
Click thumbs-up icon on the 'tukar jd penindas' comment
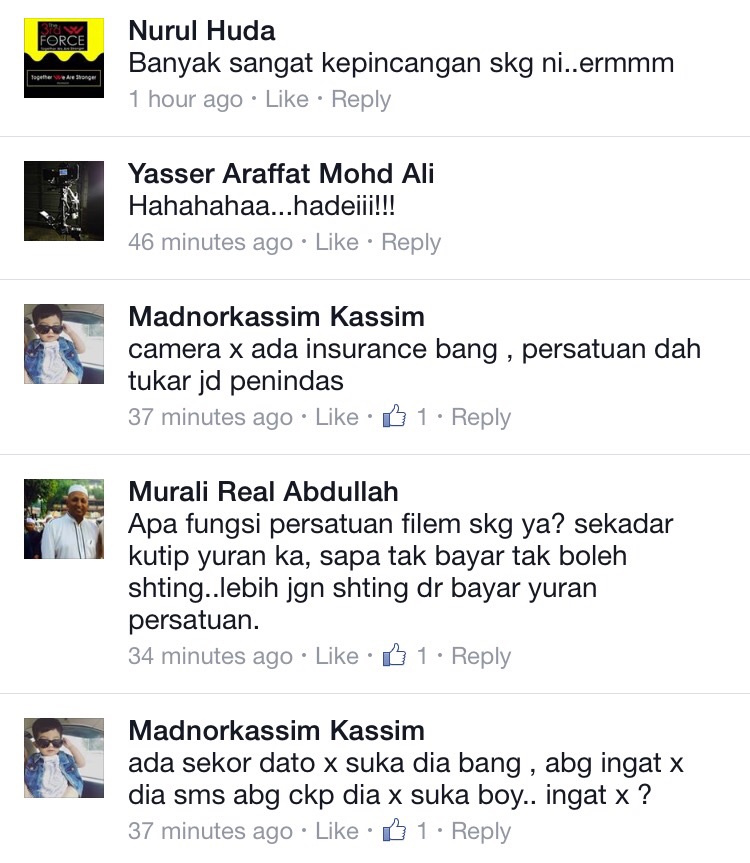pos(395,416)
